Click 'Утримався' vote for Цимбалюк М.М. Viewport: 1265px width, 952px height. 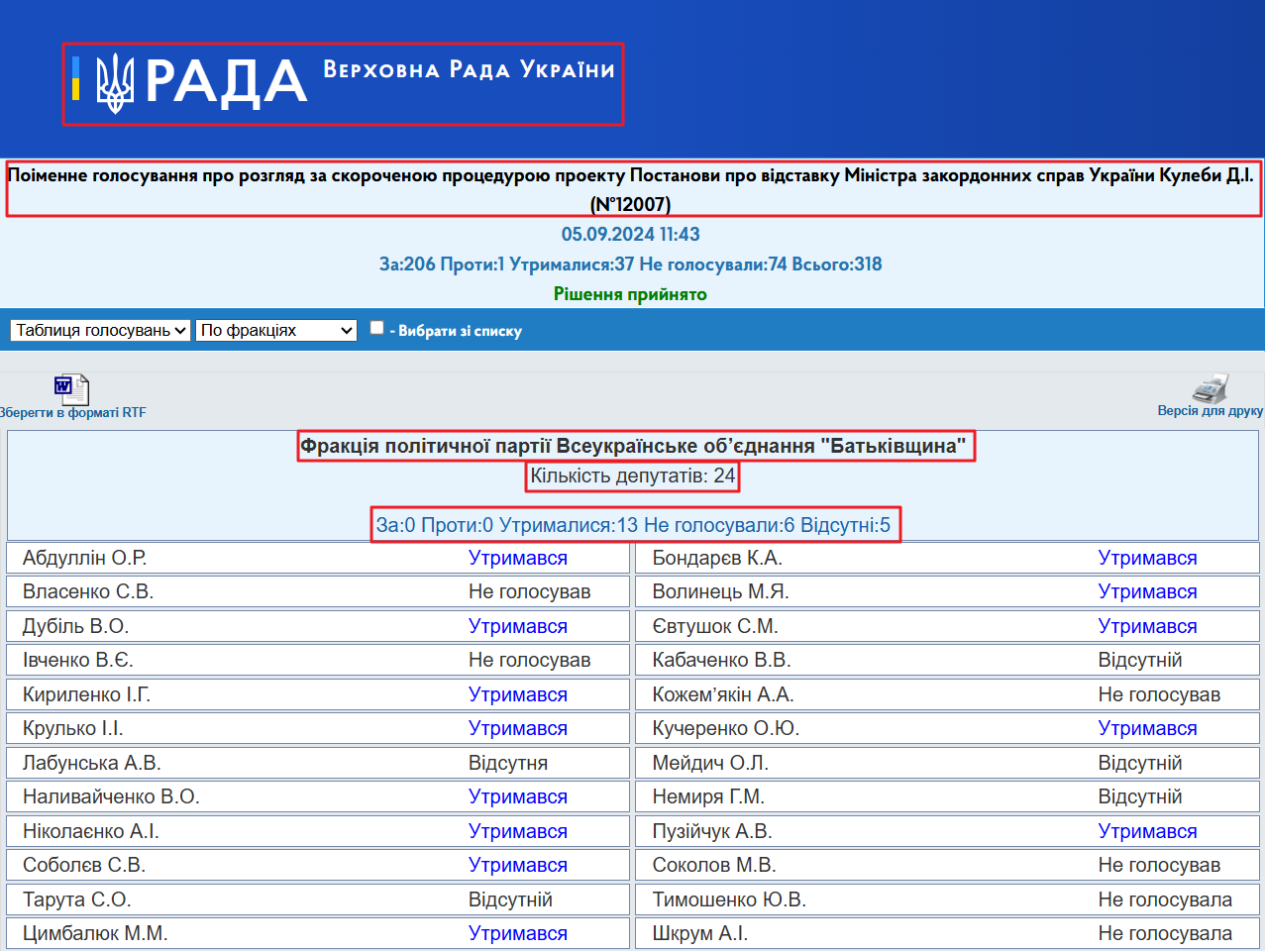[518, 933]
